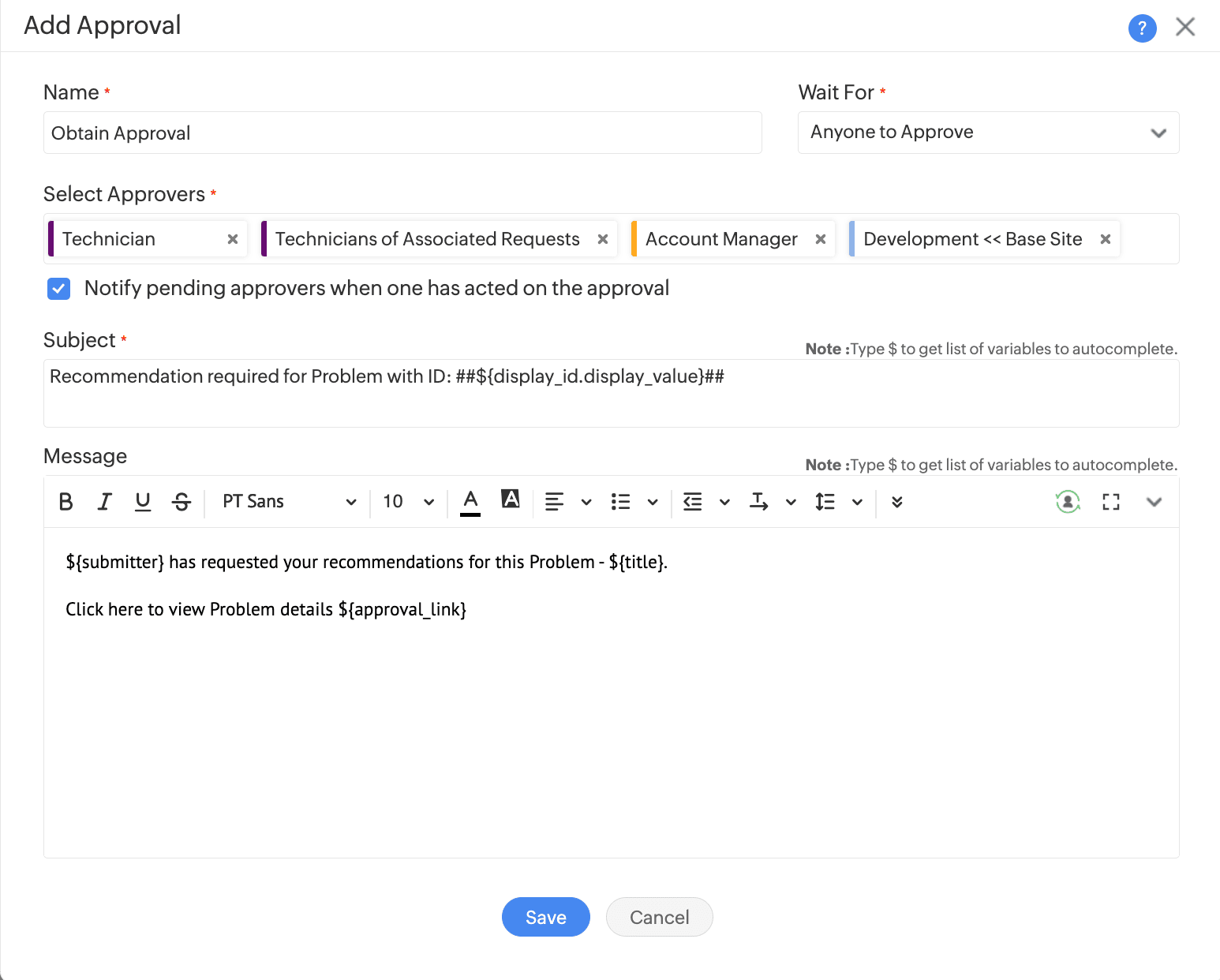
Task: Remove Technician from approvers
Action: tap(233, 239)
